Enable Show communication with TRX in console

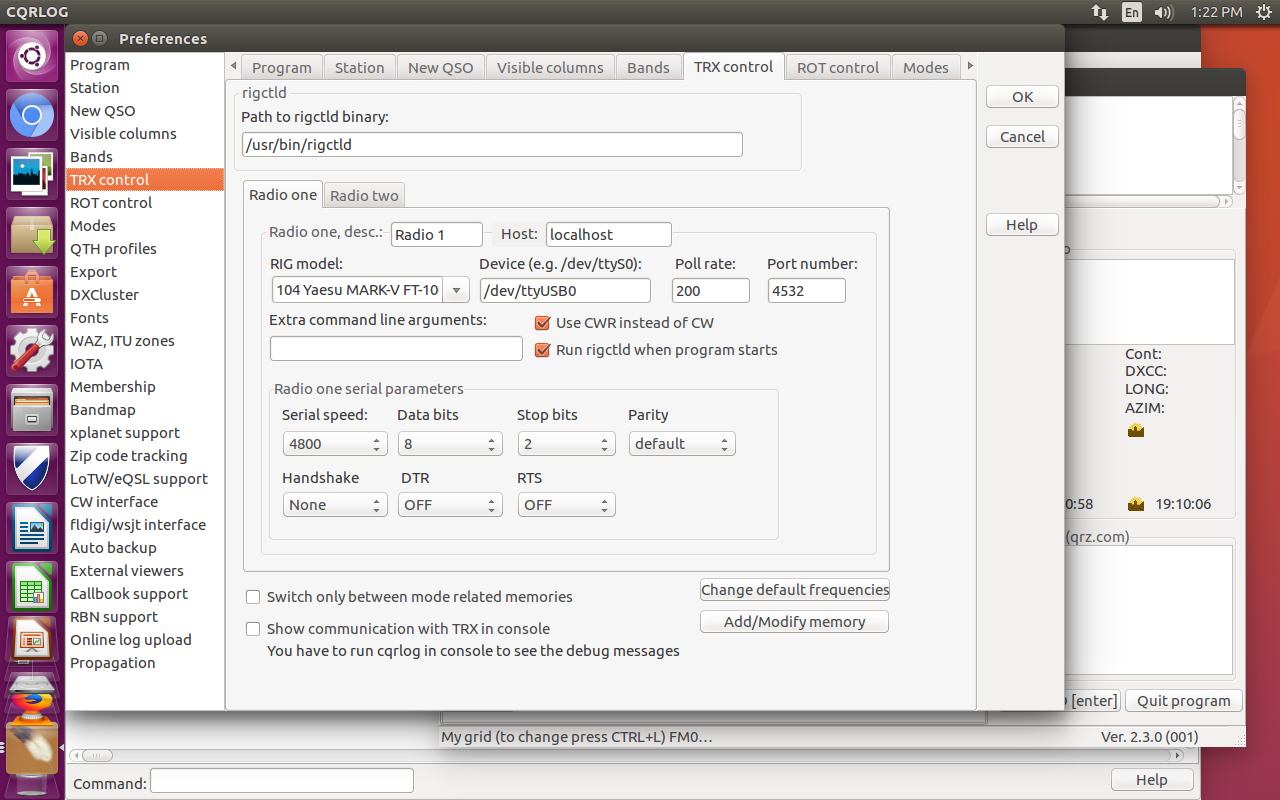[253, 629]
